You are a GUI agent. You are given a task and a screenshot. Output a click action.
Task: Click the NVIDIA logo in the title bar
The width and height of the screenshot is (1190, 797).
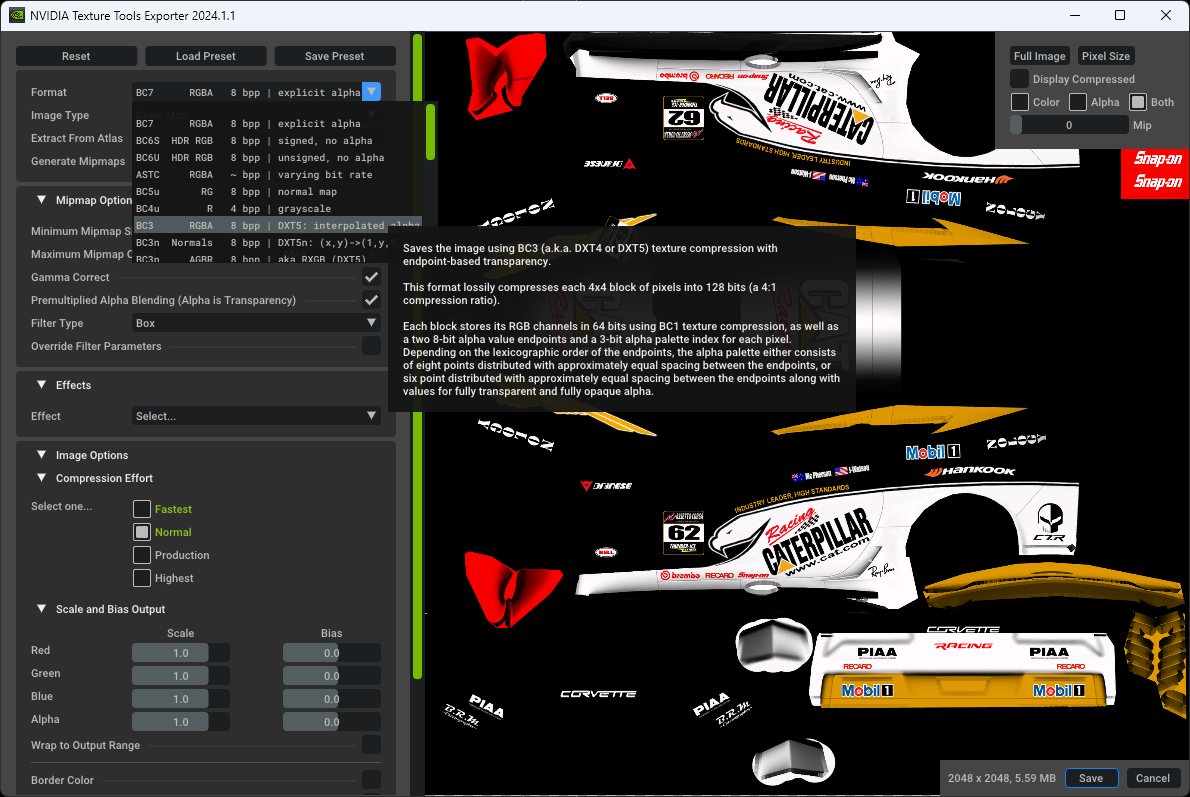point(17,15)
